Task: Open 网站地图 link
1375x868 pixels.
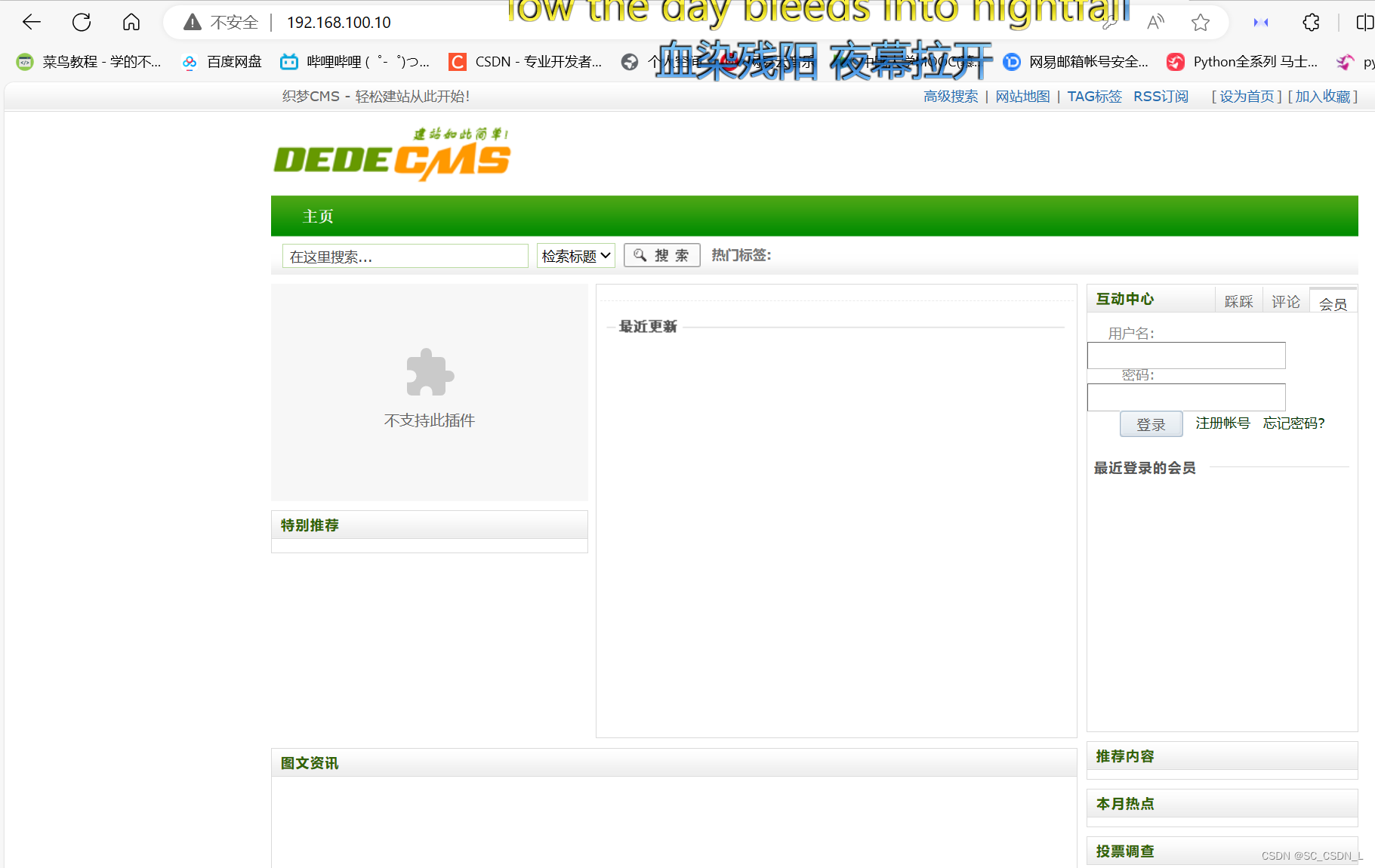Action: tap(1022, 97)
